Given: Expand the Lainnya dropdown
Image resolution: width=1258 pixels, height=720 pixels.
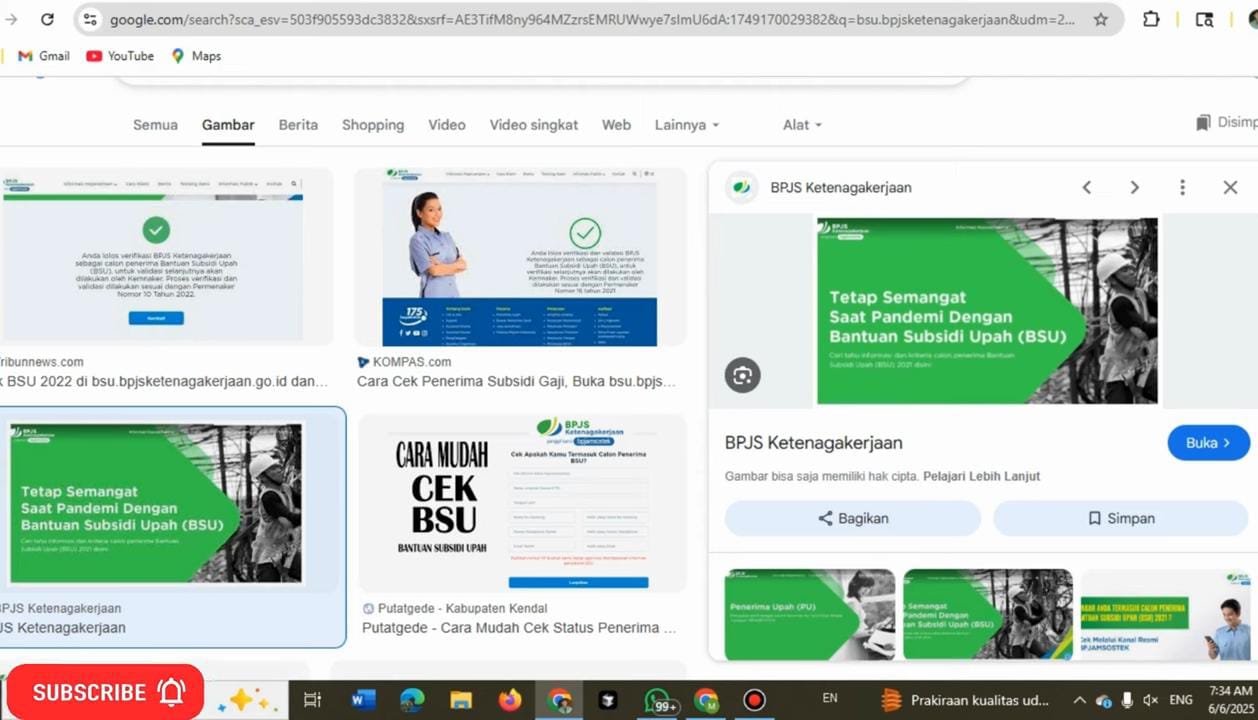Looking at the screenshot, I should [687, 125].
